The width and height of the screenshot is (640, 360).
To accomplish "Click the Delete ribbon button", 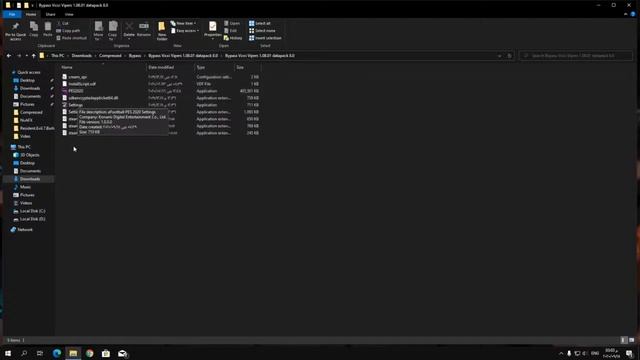I will point(129,30).
